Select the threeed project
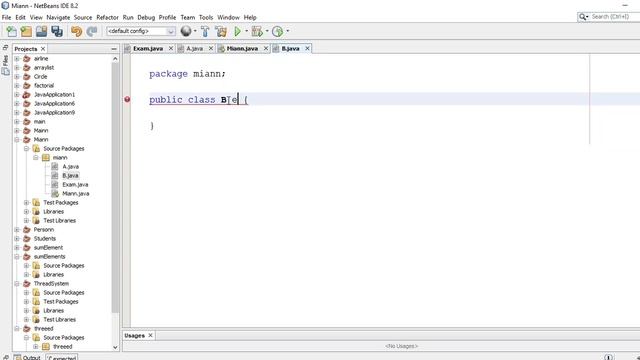Viewport: 640px width, 360px height. coord(44,329)
